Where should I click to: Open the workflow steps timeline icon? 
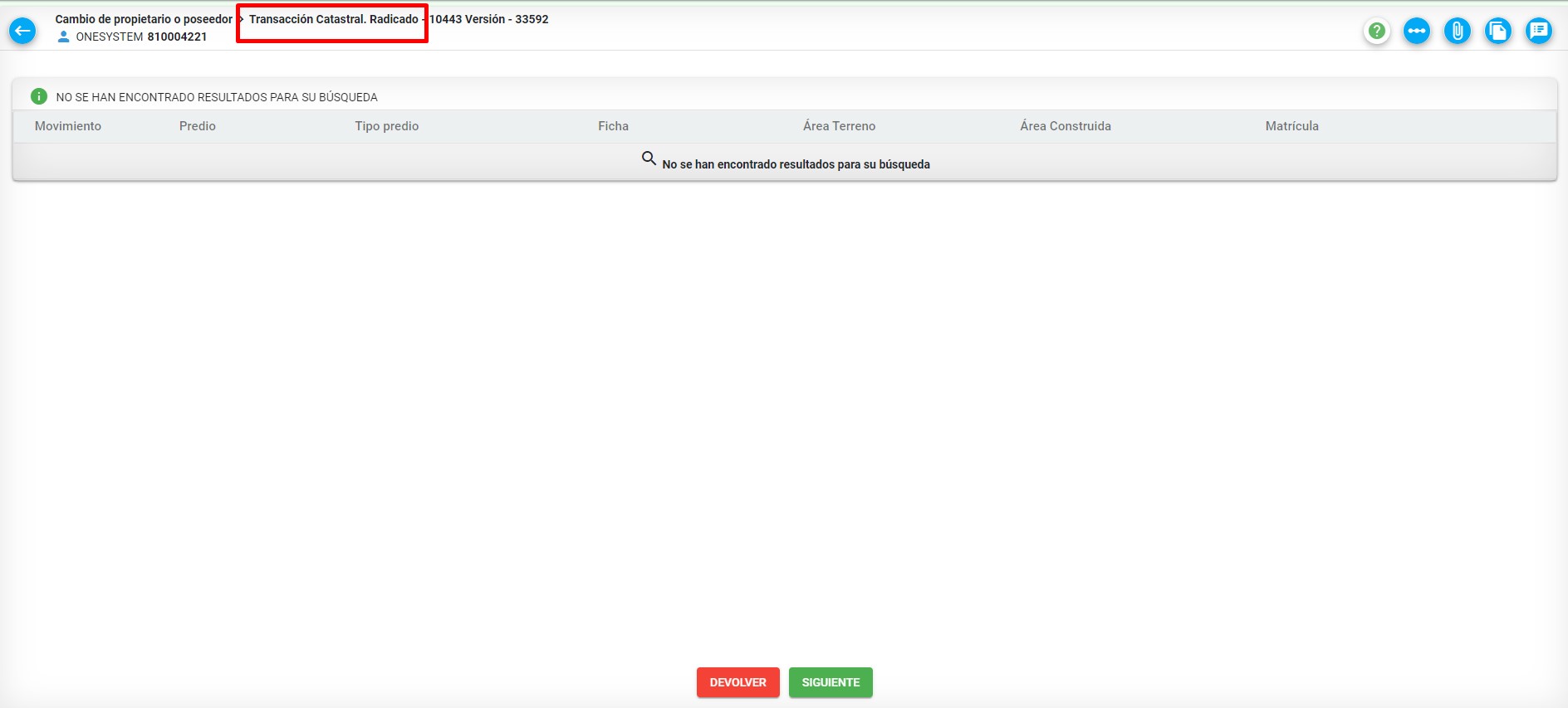click(x=1417, y=32)
